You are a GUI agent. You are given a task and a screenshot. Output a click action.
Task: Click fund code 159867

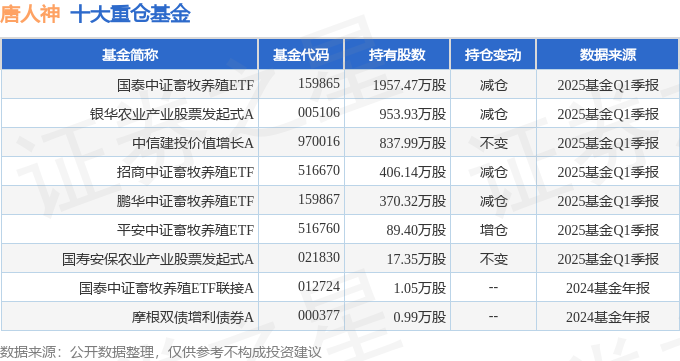pos(319,200)
